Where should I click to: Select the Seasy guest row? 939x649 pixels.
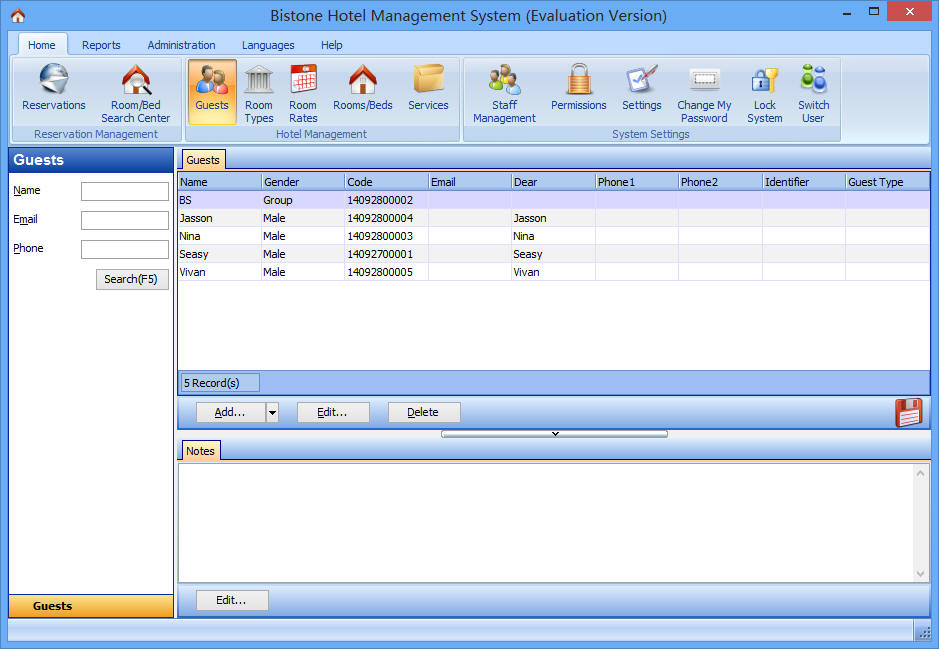pyautogui.click(x=554, y=254)
